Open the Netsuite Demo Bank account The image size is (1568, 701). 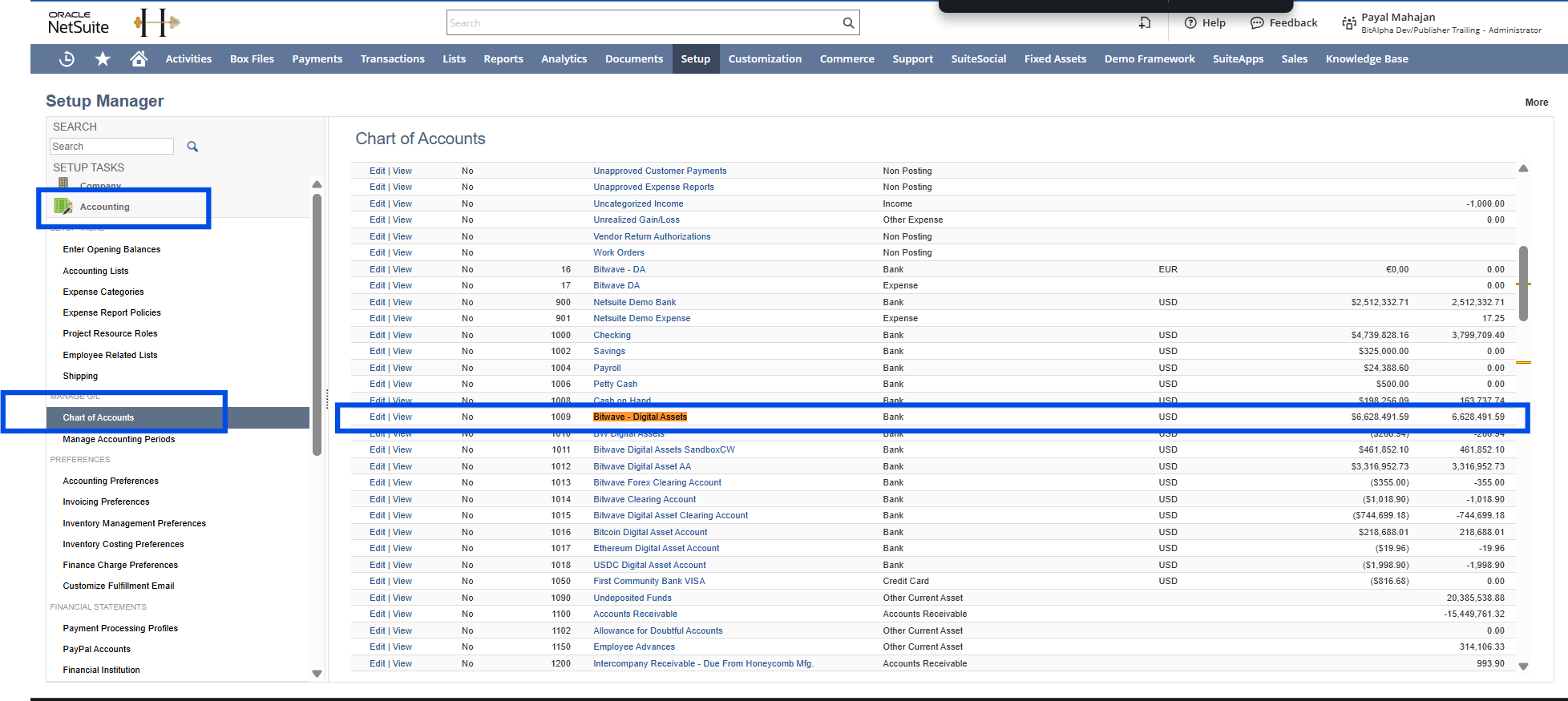pos(634,302)
